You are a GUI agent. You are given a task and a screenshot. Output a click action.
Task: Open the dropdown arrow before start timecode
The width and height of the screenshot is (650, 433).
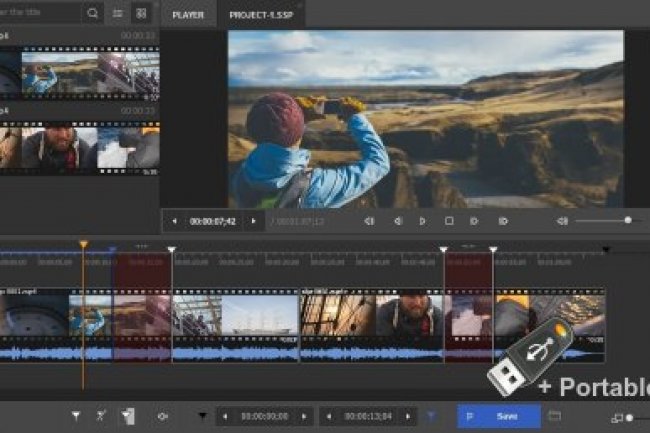click(x=203, y=416)
